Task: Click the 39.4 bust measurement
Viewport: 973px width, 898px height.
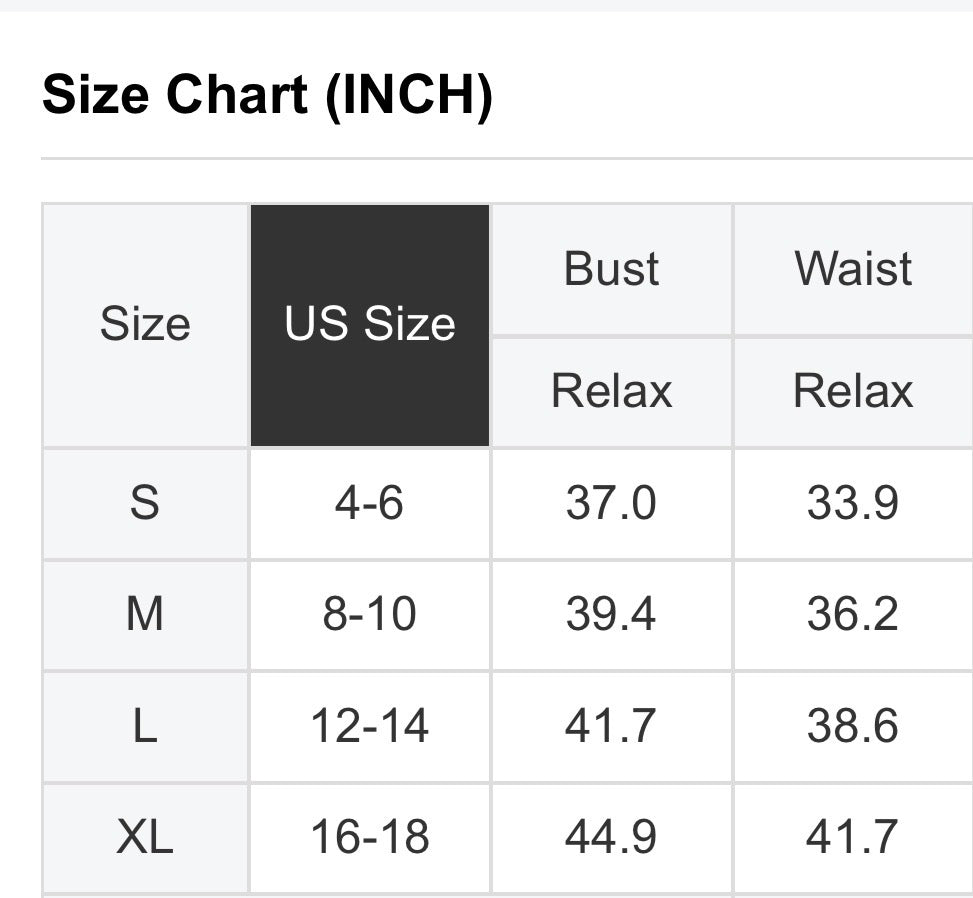Action: coord(611,614)
